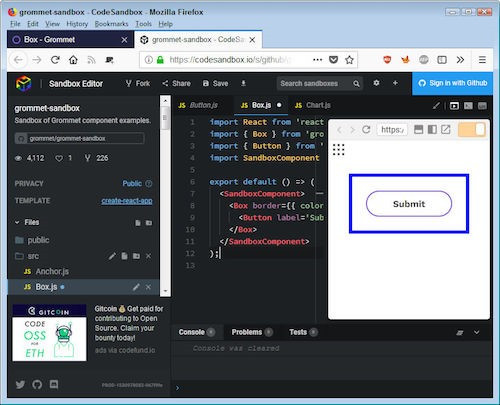Switch to Box - Grommet browser tab
The height and width of the screenshot is (405, 500).
pyautogui.click(x=70, y=40)
